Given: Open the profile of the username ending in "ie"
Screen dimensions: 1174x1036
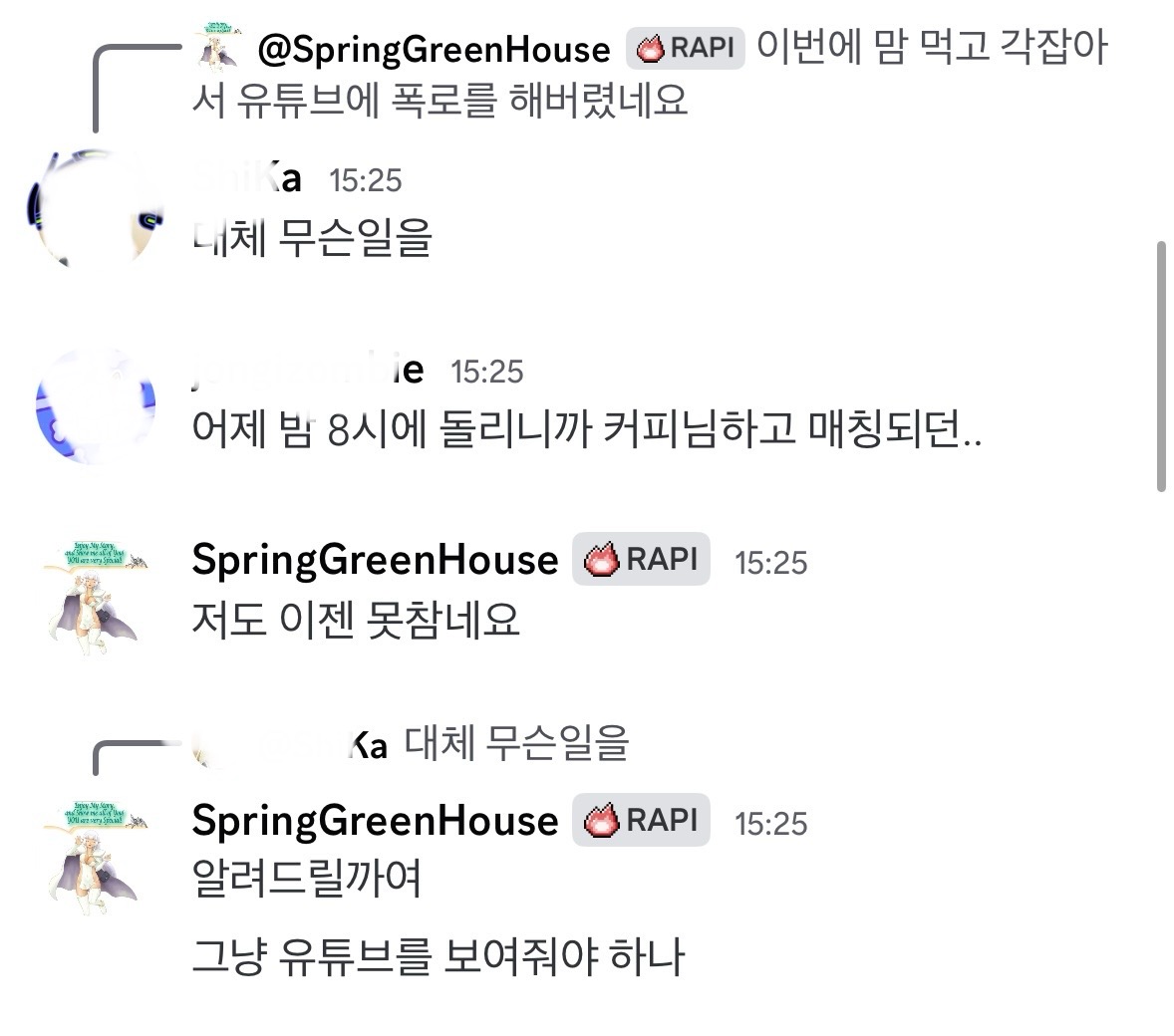Looking at the screenshot, I should point(307,371).
